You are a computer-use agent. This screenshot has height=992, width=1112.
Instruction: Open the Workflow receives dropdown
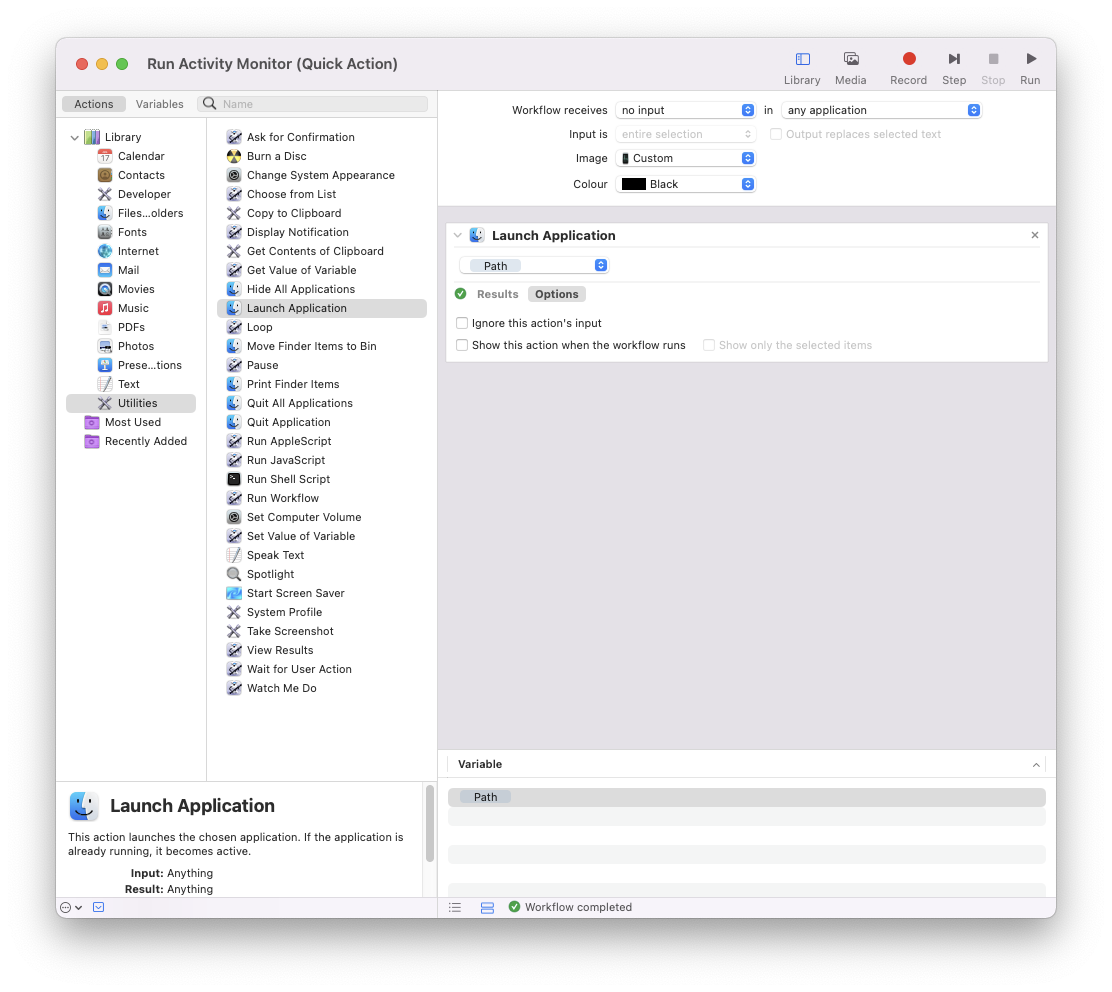(686, 110)
